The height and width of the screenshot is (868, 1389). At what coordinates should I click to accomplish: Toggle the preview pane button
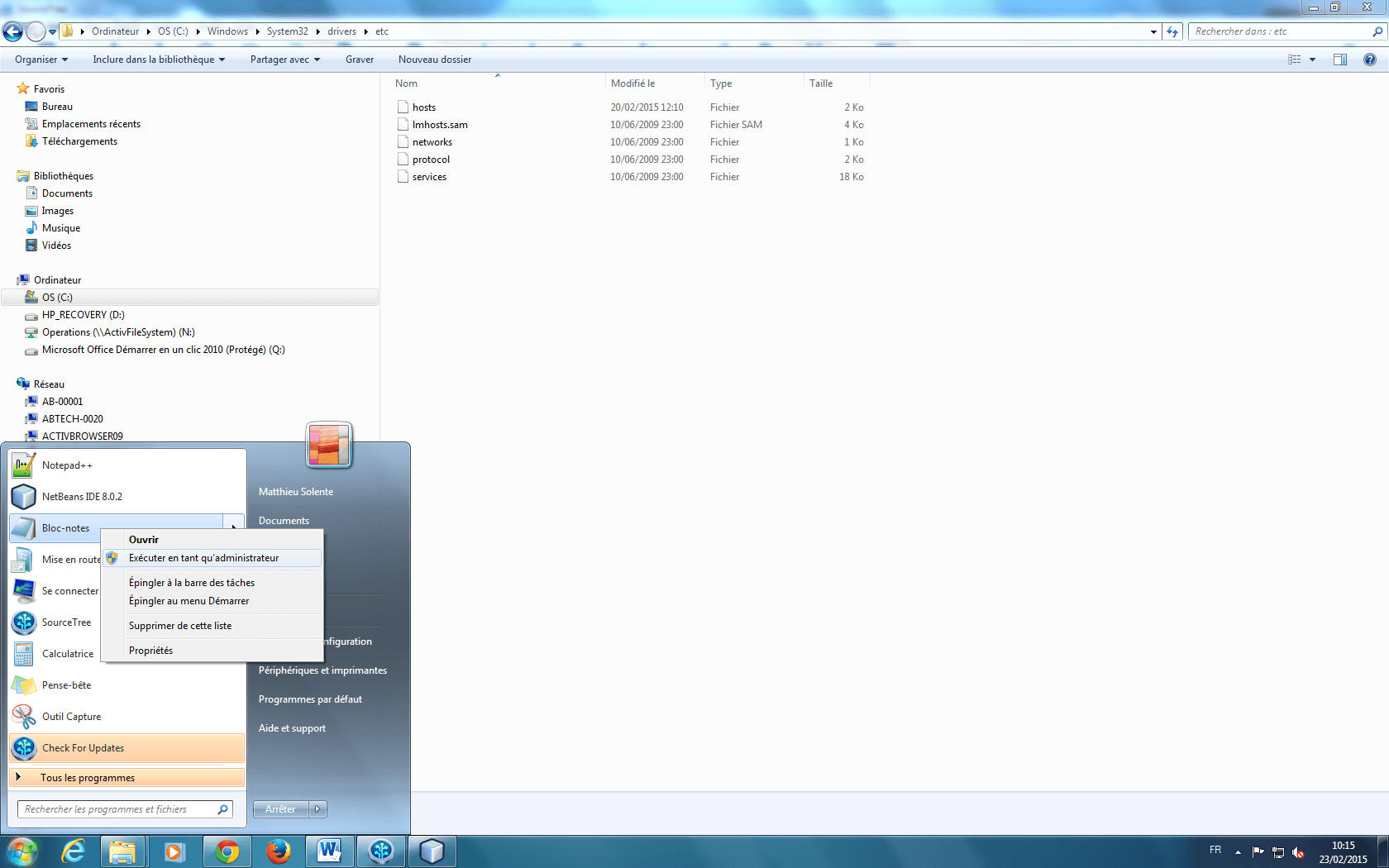[1340, 60]
